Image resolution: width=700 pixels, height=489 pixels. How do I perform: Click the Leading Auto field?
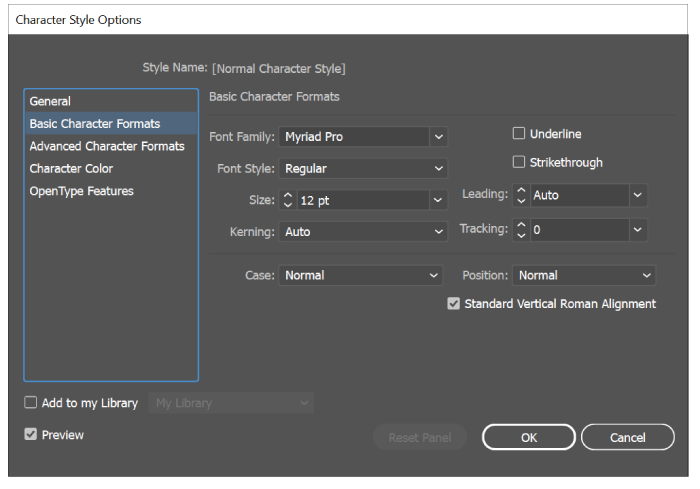580,195
